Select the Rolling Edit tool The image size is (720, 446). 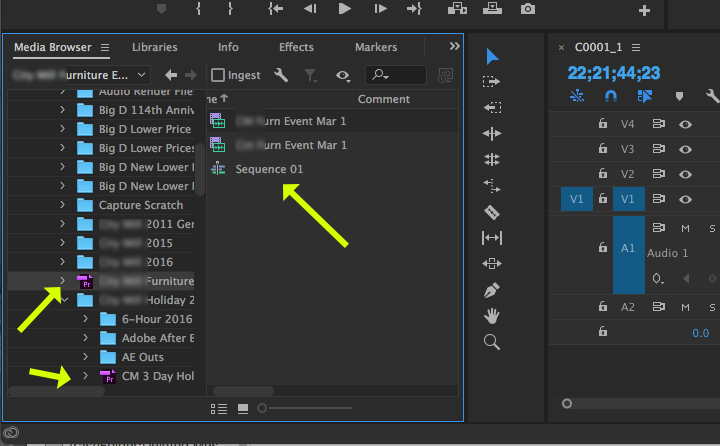pyautogui.click(x=492, y=159)
